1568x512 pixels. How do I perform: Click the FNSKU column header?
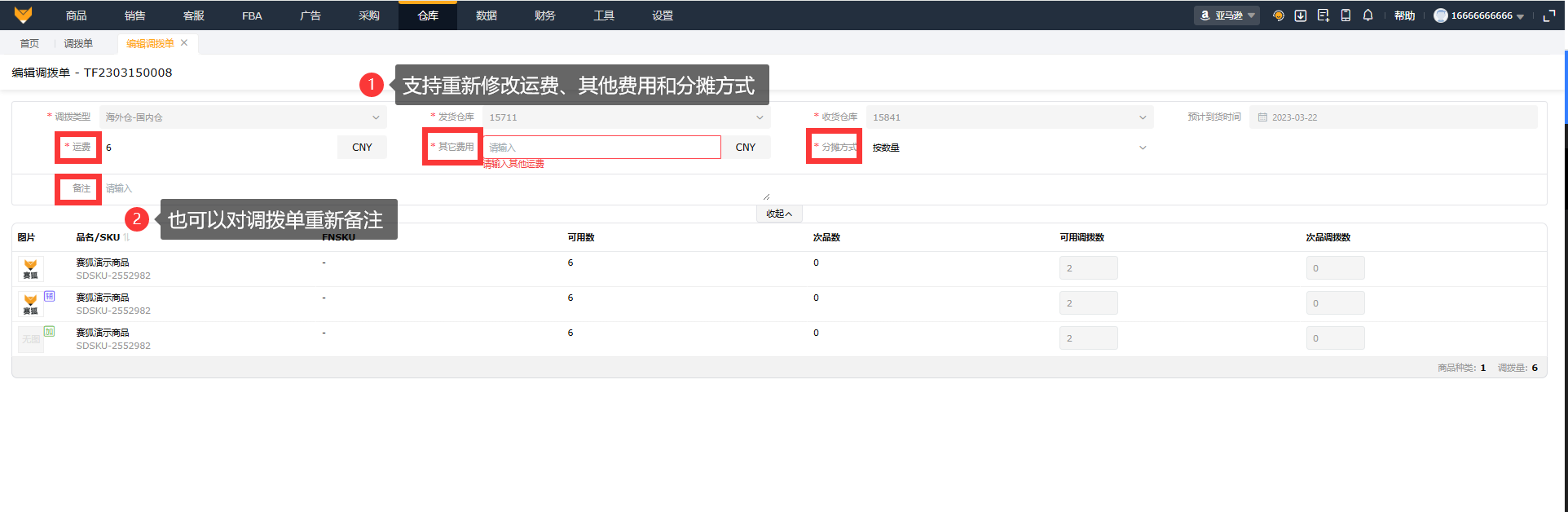point(338,237)
